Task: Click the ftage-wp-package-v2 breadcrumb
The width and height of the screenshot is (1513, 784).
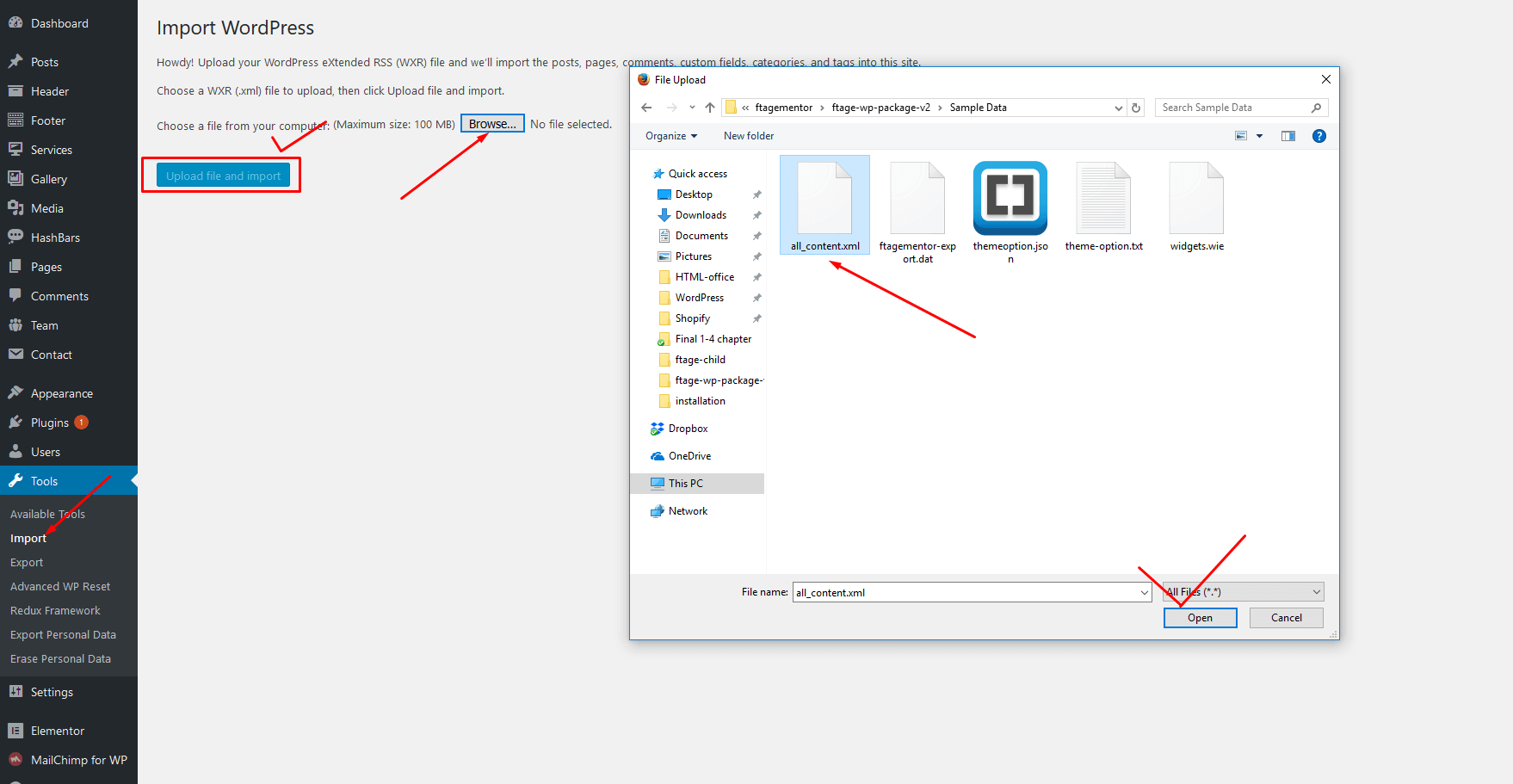Action: [x=880, y=108]
